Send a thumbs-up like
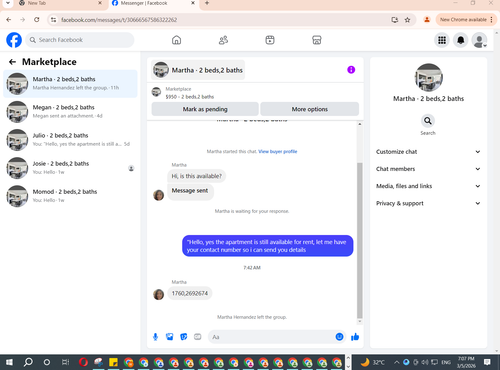This screenshot has height=370, width=500. 355,337
